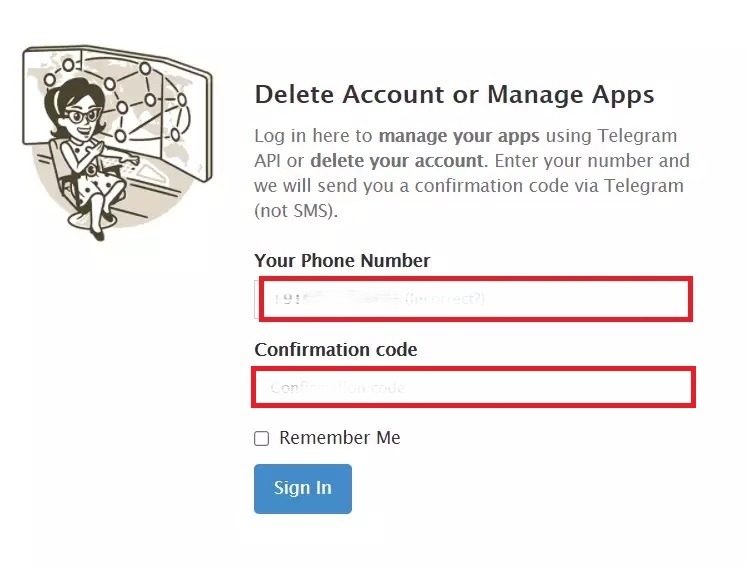Click the Your Phone Number input field

coord(475,299)
